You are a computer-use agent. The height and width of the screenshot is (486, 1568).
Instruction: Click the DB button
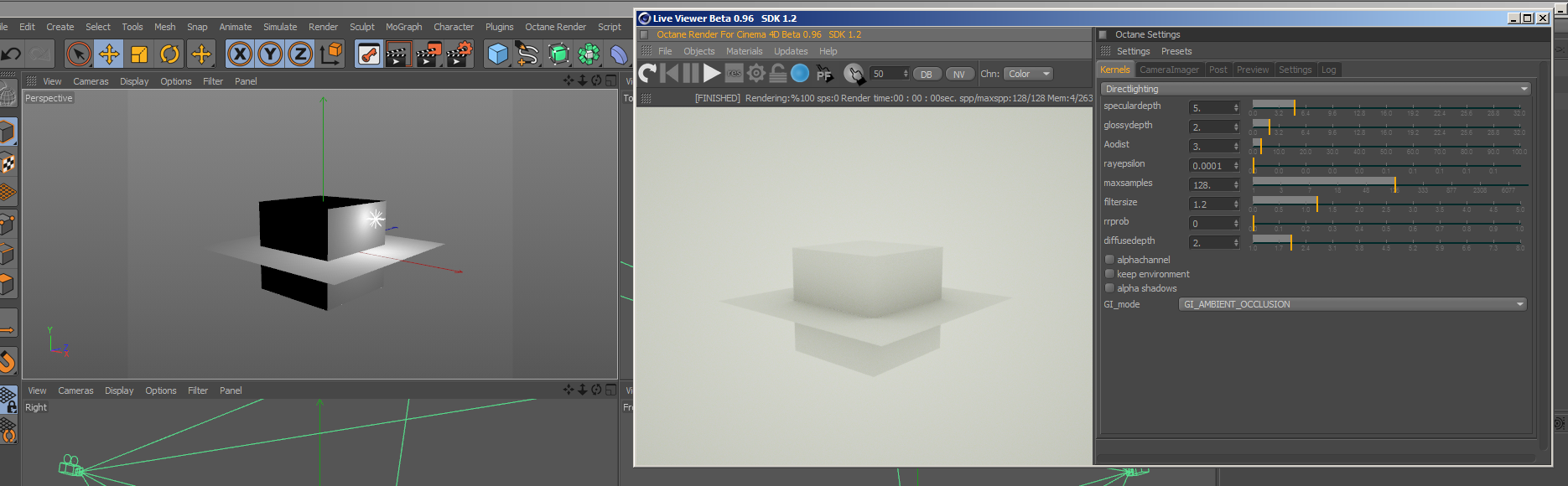pyautogui.click(x=926, y=75)
